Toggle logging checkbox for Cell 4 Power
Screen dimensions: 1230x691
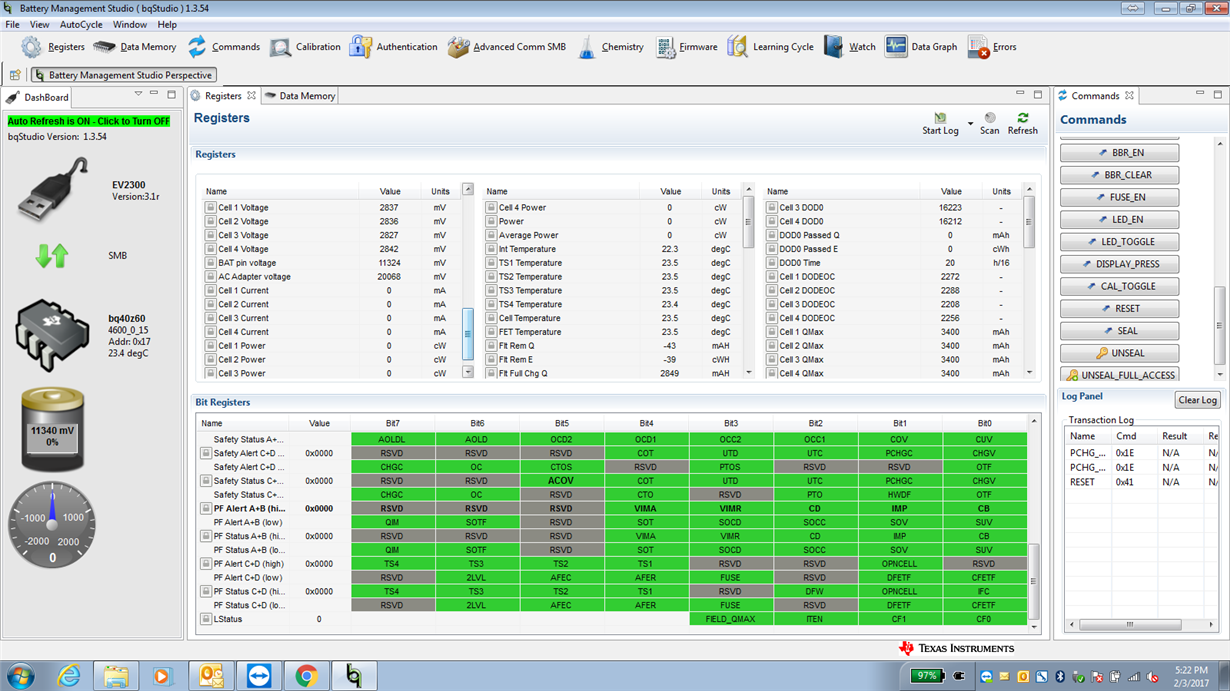pos(491,208)
